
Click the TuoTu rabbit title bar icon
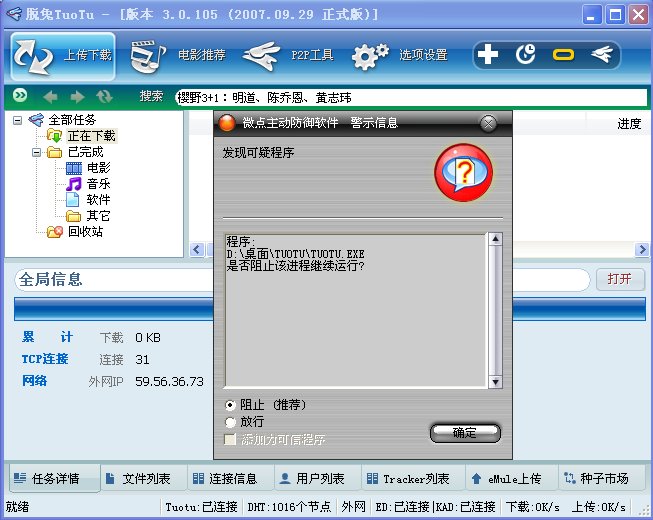pos(13,14)
